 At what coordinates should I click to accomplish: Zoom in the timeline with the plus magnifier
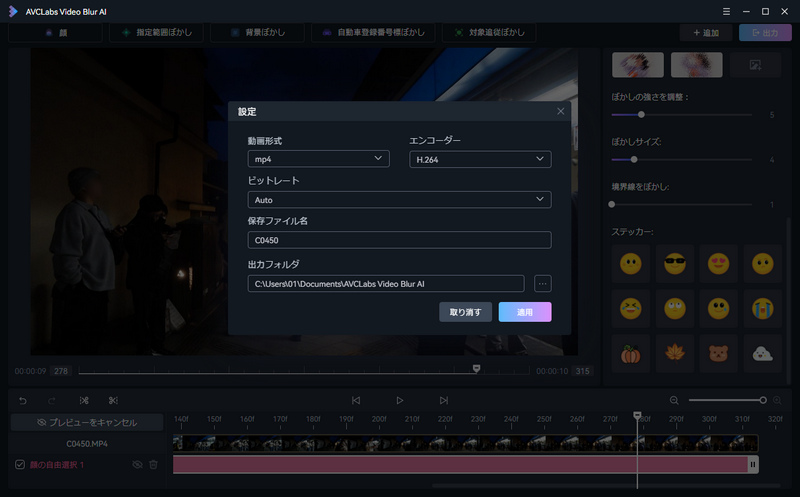[777, 401]
